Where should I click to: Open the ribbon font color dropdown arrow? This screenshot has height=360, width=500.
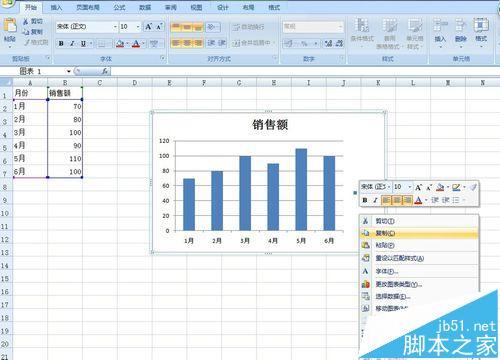click(143, 44)
